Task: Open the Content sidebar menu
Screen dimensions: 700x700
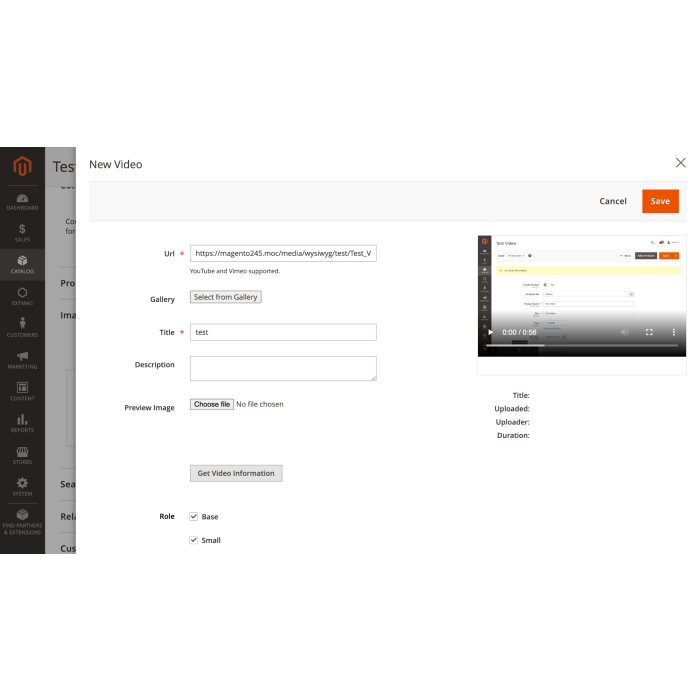Action: [22, 392]
